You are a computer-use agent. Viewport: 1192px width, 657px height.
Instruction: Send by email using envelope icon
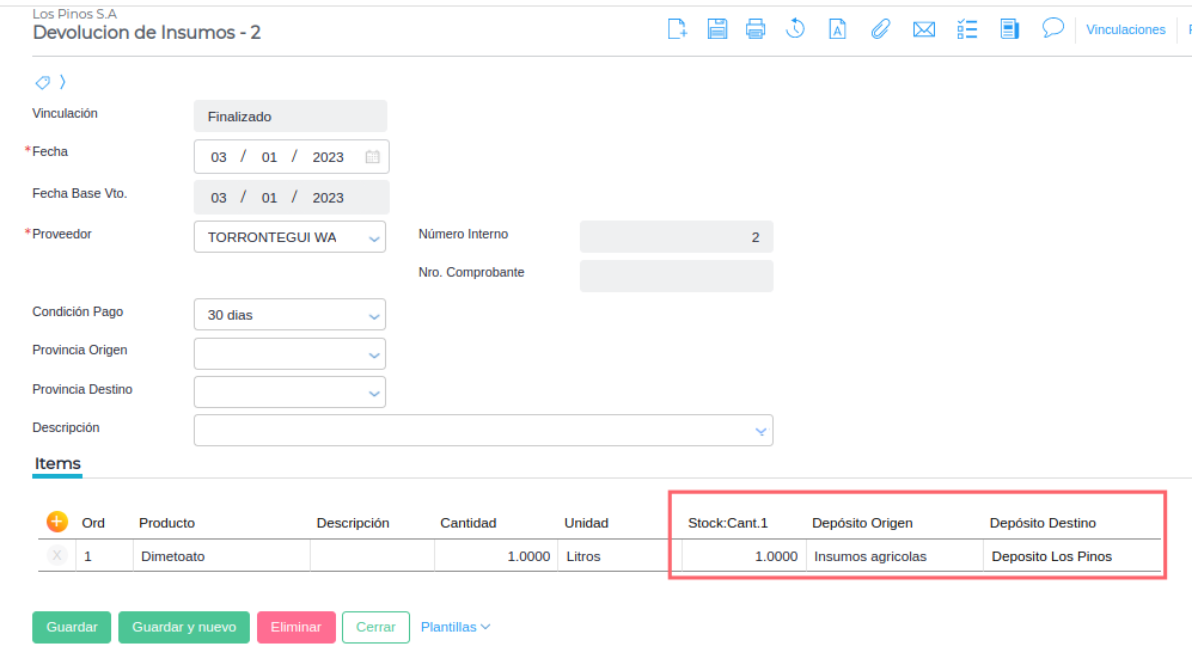pos(924,29)
